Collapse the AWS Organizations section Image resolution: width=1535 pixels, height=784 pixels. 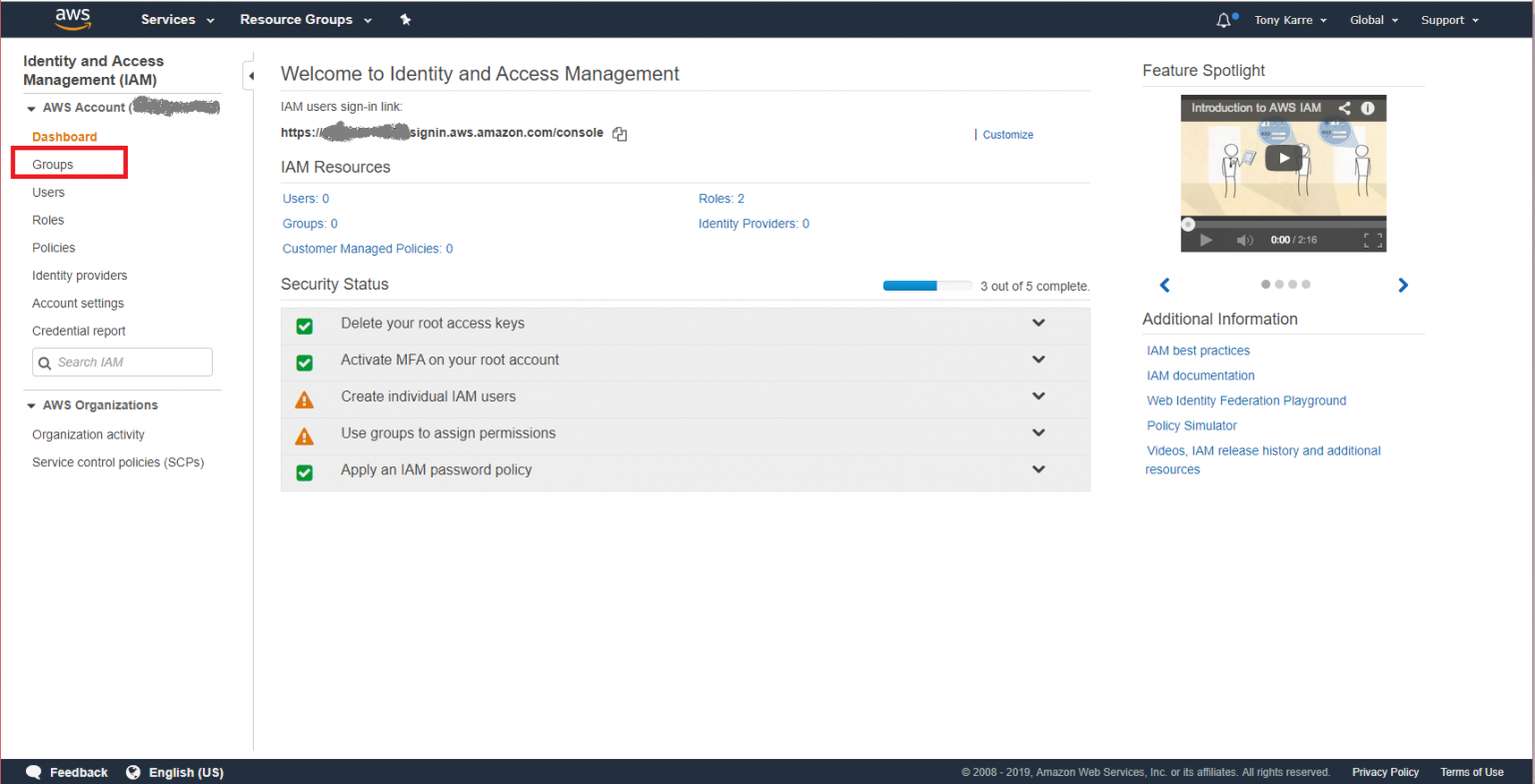click(29, 404)
